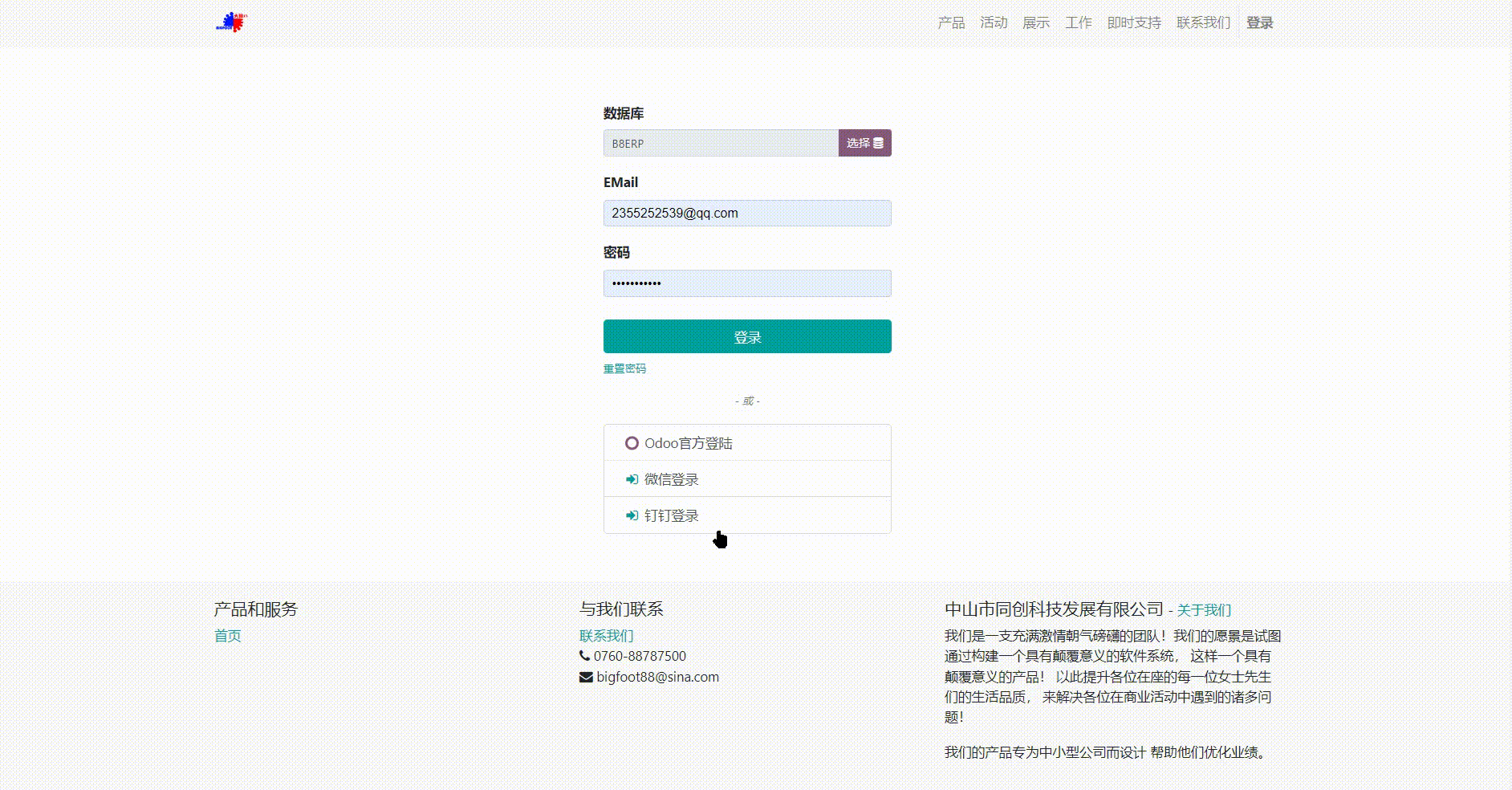Click the phone icon in footer
The height and width of the screenshot is (790, 1512).
point(584,656)
